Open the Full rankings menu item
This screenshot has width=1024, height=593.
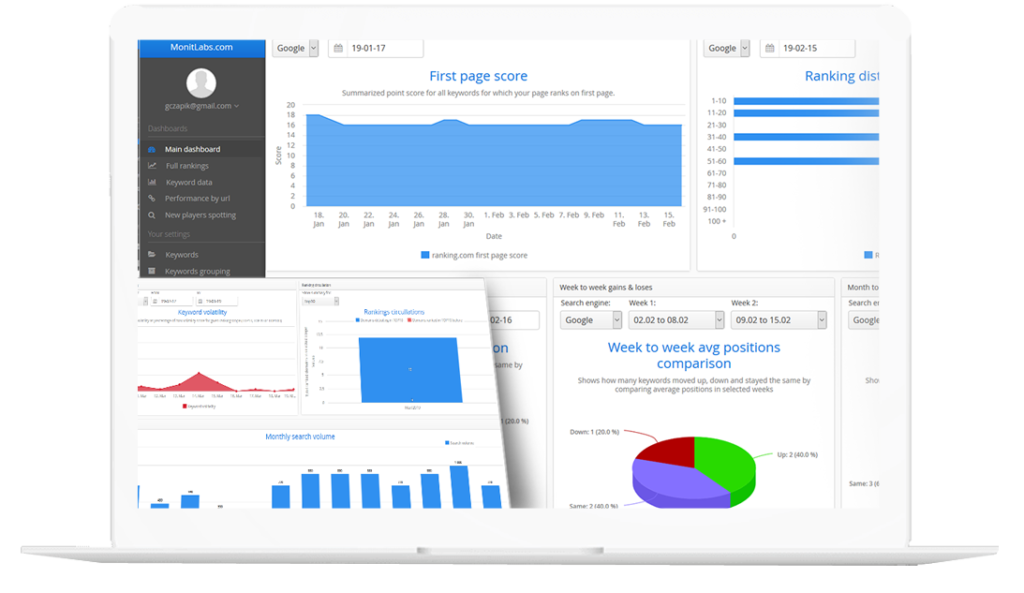(187, 166)
